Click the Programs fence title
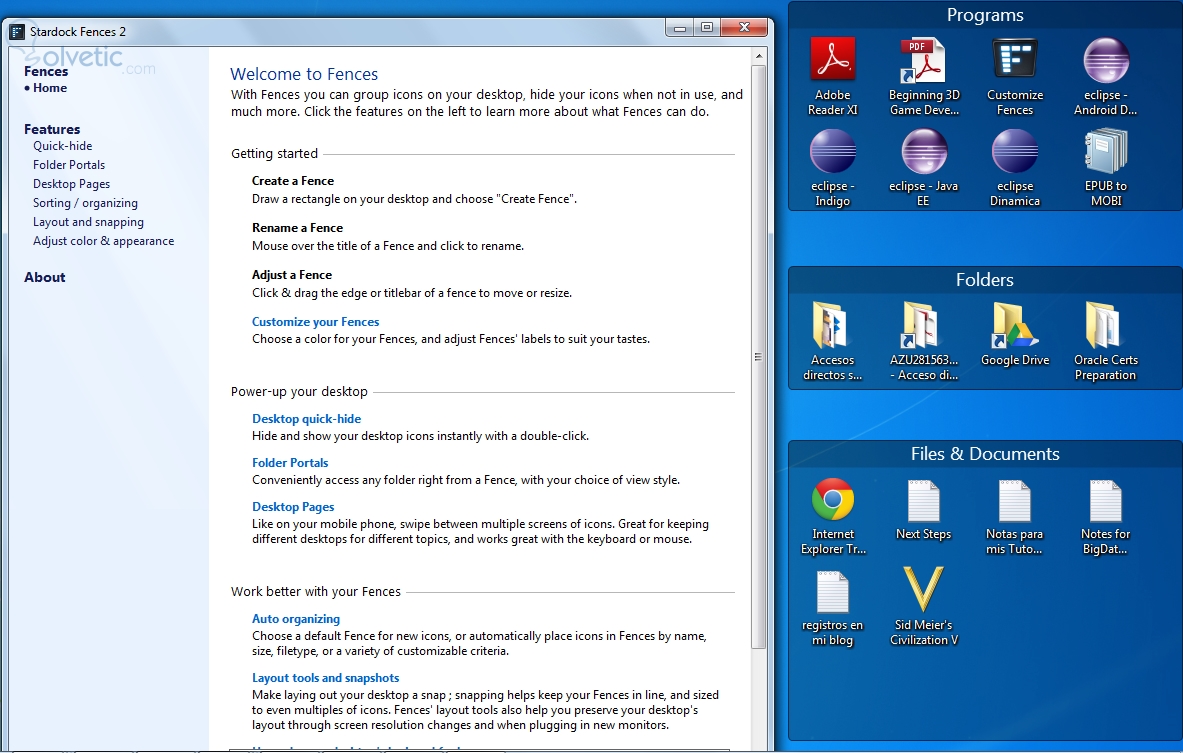 click(985, 15)
